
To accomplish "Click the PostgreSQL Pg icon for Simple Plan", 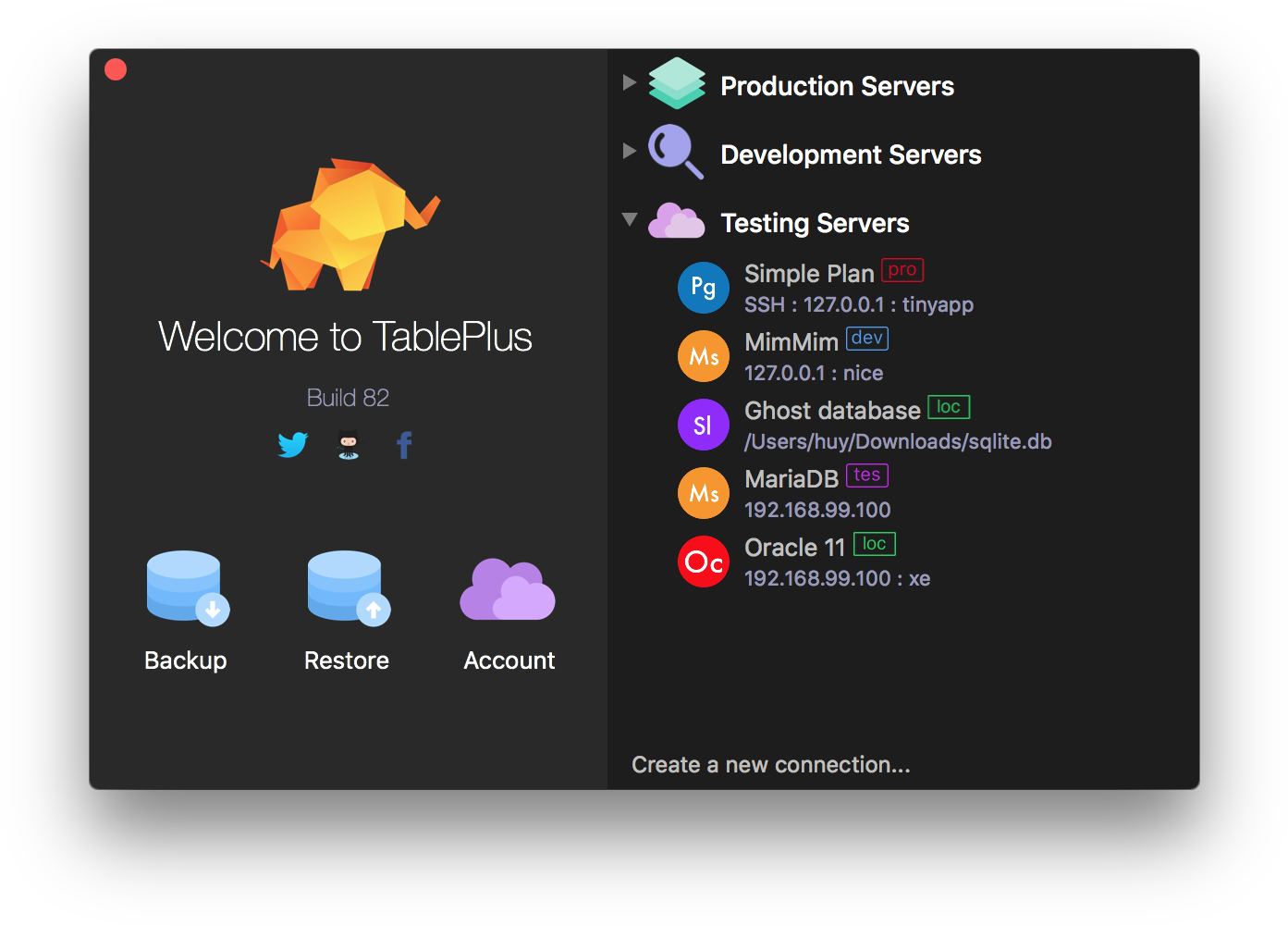I will click(x=704, y=288).
